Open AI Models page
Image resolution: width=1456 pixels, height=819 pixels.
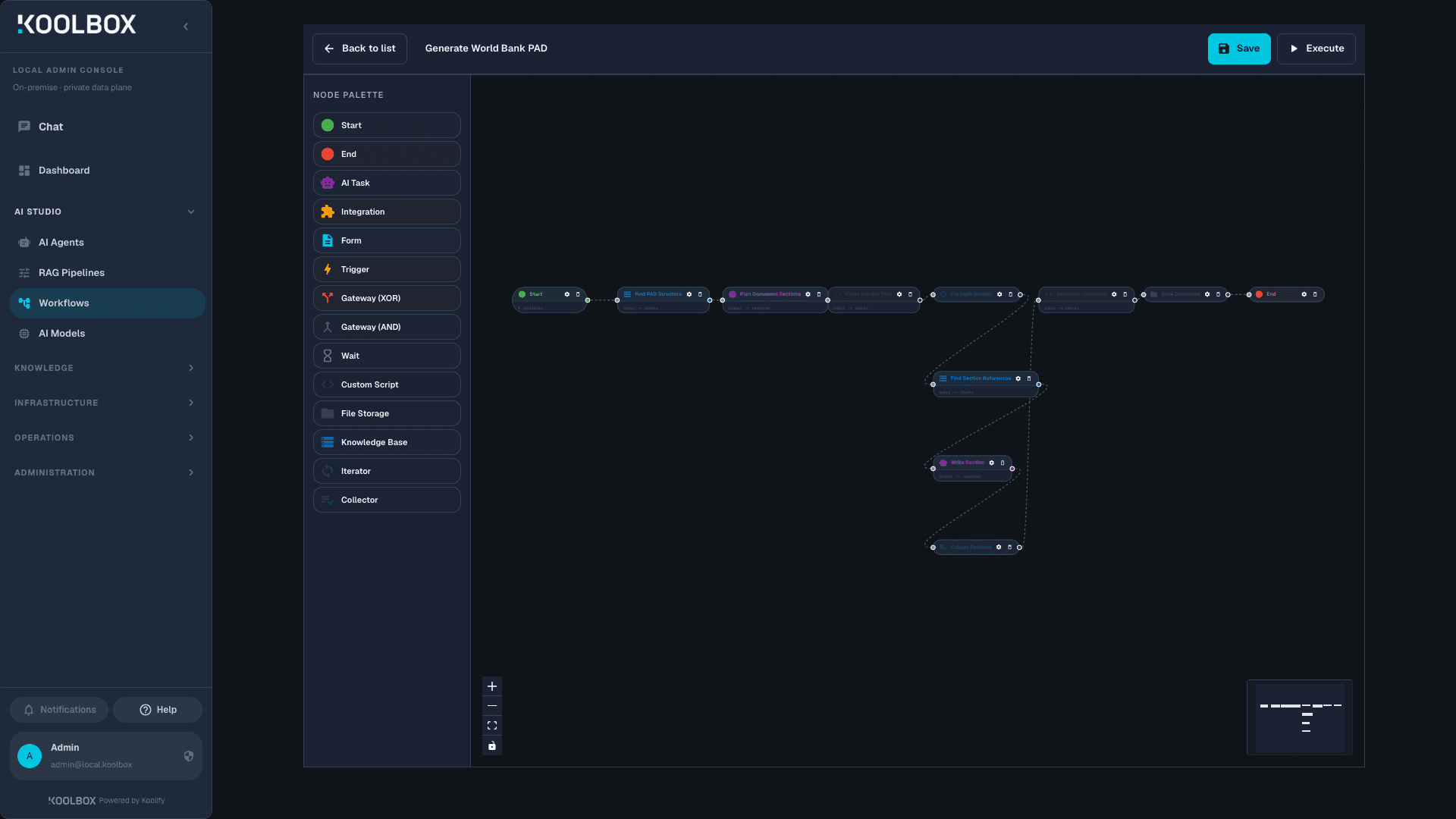click(x=106, y=334)
